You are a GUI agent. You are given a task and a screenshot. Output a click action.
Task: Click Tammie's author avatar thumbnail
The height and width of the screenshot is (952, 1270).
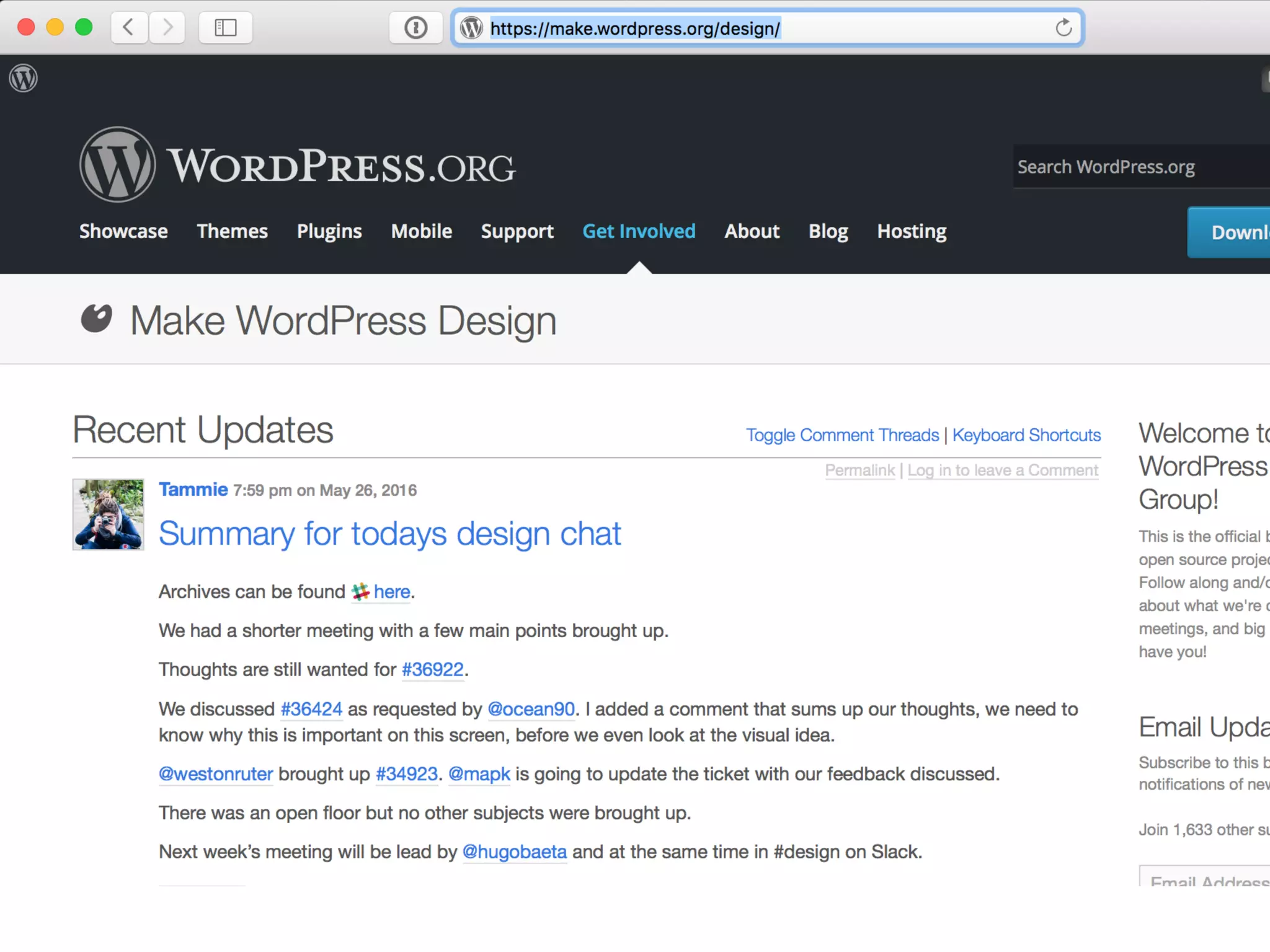109,514
